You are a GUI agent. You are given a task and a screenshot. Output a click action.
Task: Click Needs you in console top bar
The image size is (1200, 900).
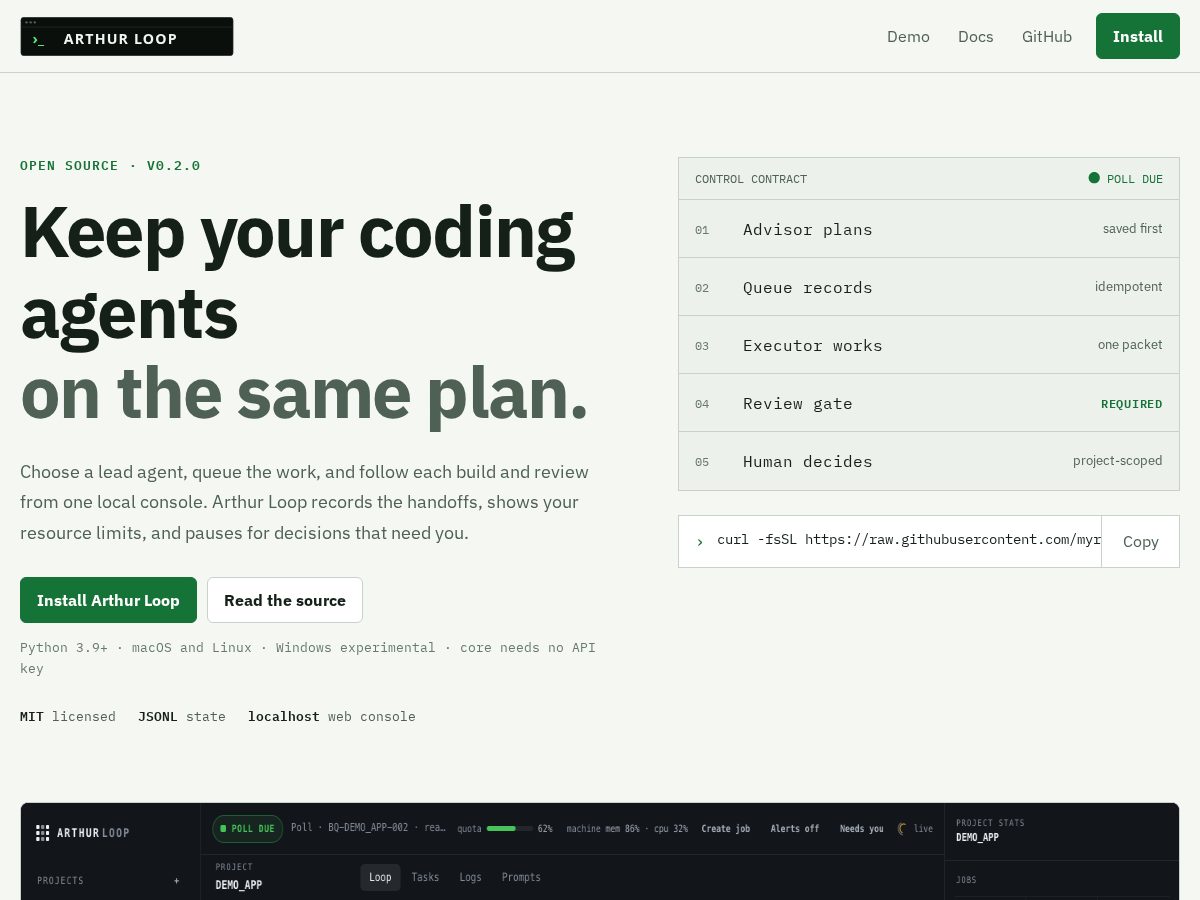click(x=862, y=829)
